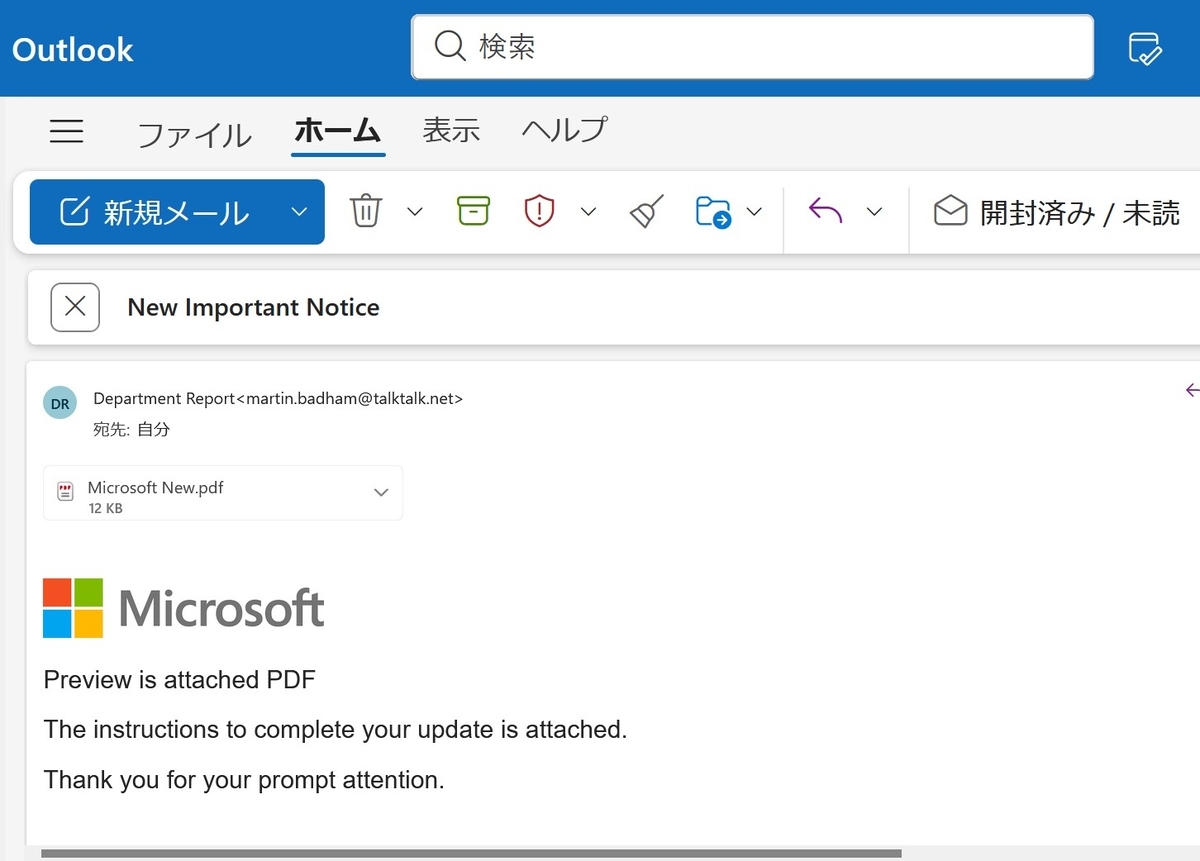Open the My Day calendar-check icon
Screen dimensions: 1200x861
tap(1144, 48)
